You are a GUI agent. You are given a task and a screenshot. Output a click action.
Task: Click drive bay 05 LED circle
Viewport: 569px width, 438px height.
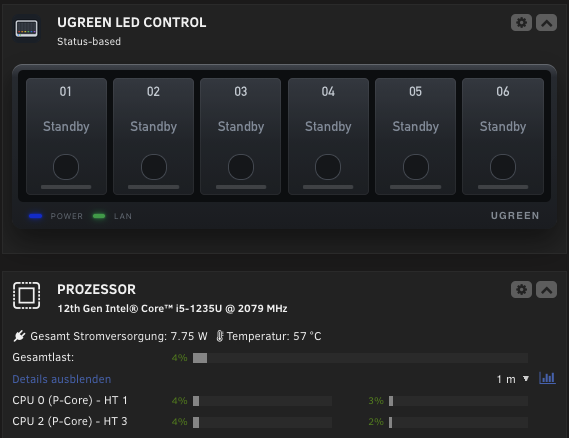tap(416, 167)
